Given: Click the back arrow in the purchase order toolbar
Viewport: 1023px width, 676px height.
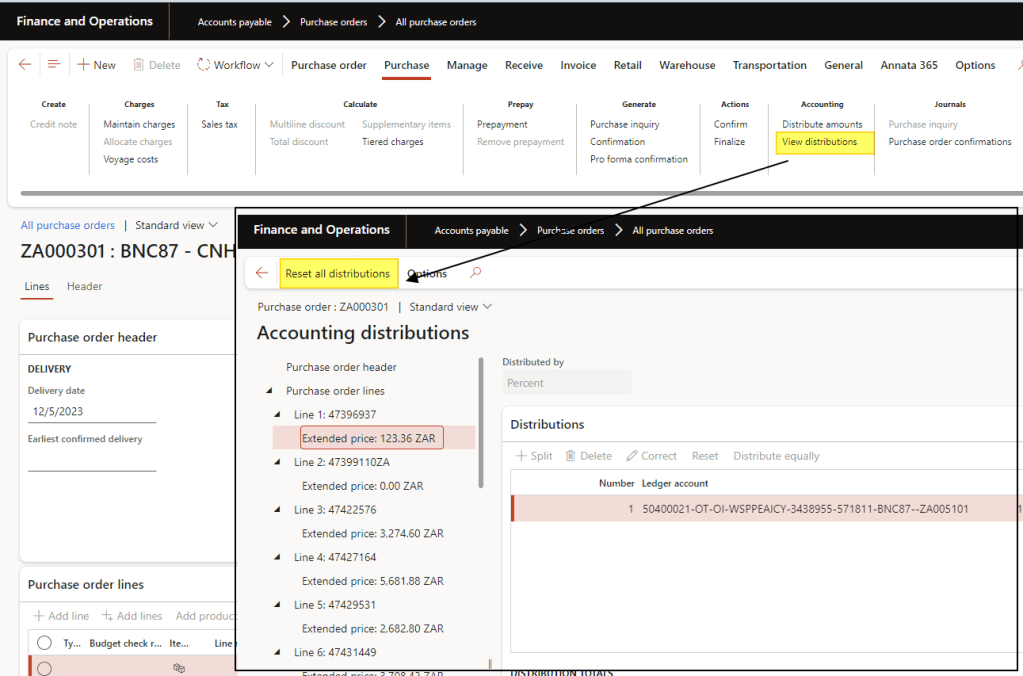Looking at the screenshot, I should 25,65.
